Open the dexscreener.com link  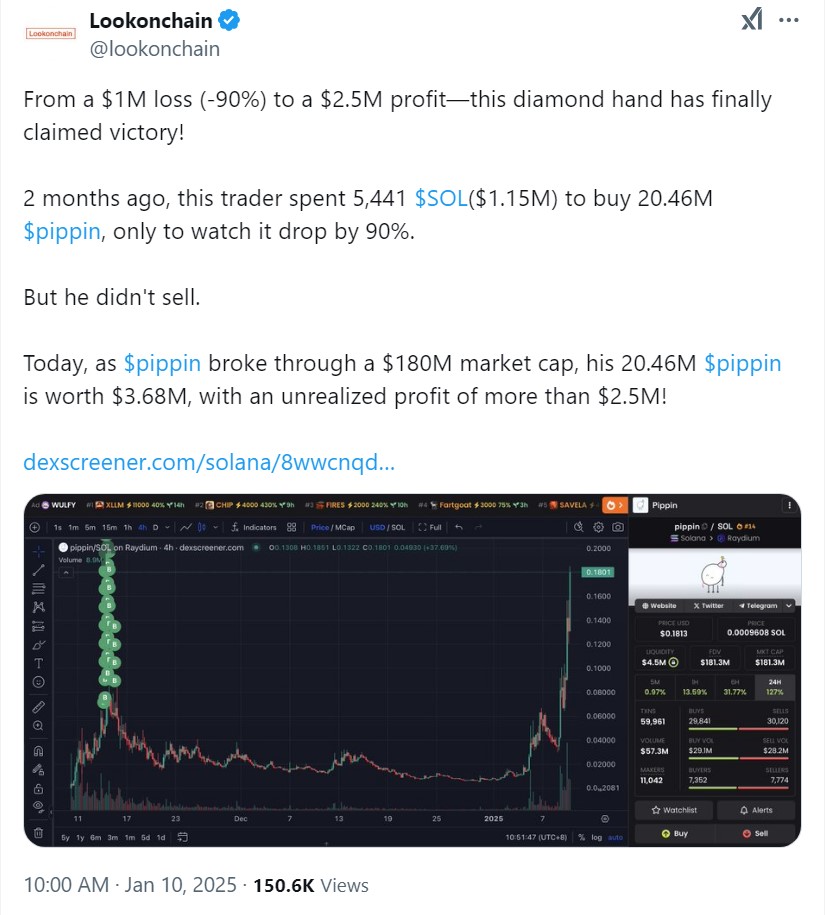pyautogui.click(x=208, y=462)
